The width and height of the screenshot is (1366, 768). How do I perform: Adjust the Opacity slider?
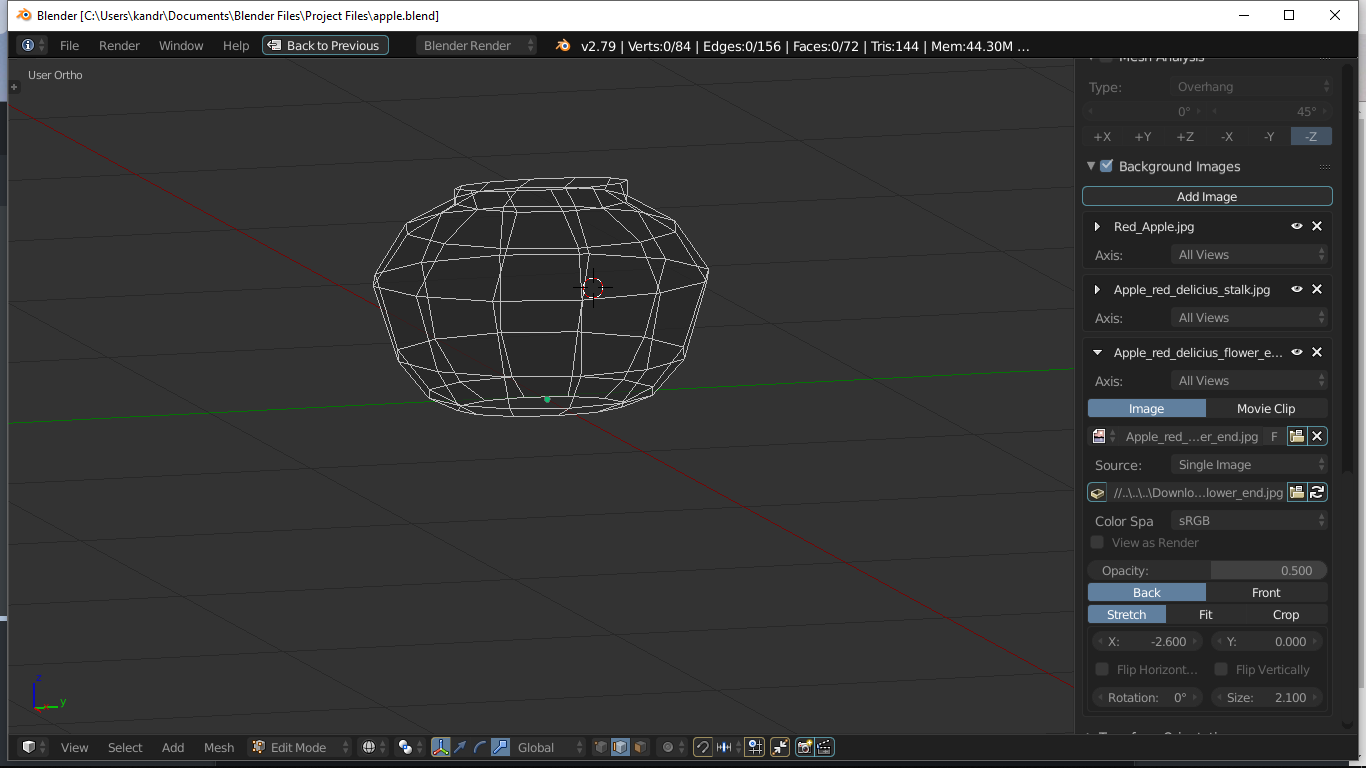[1207, 570]
